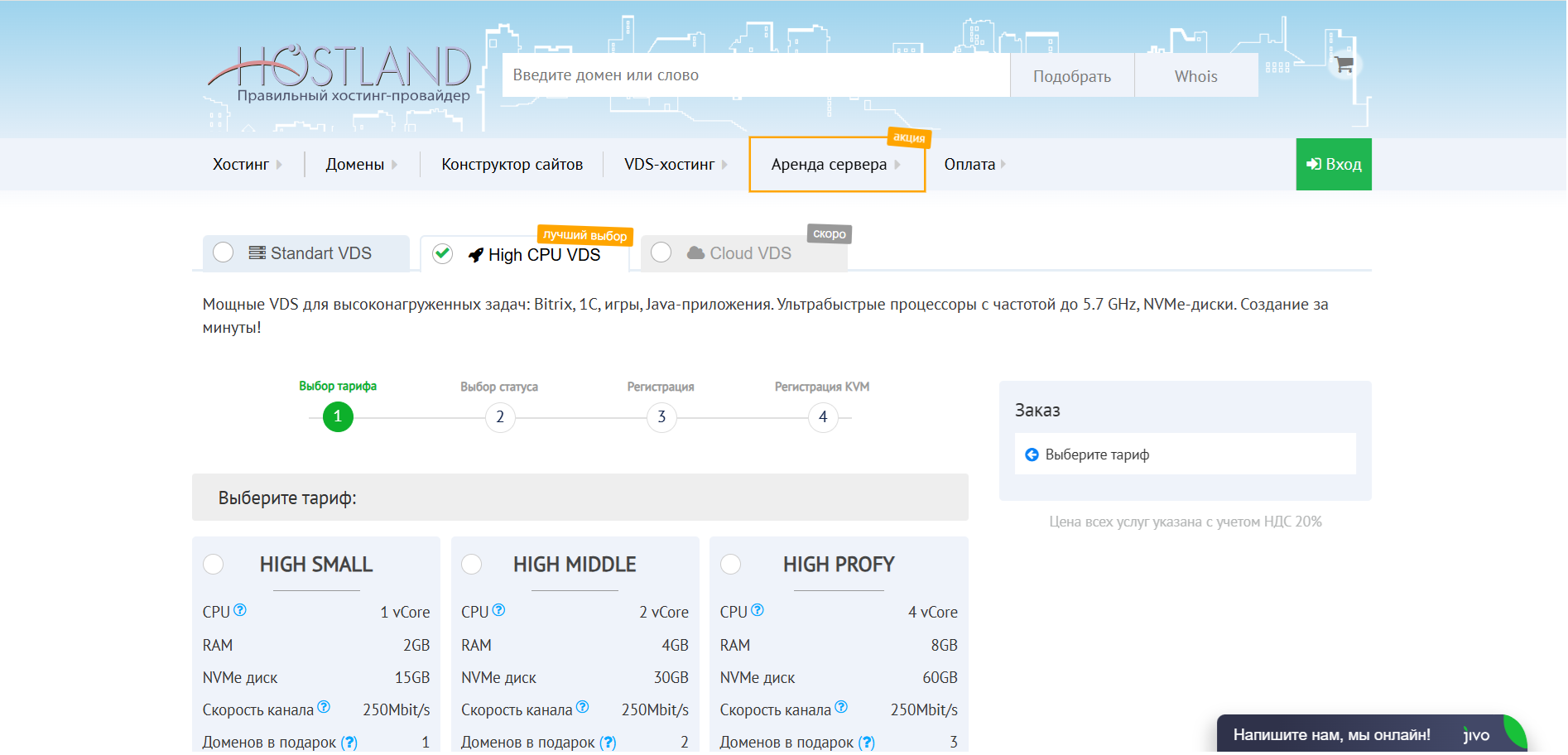Open Конструктор сайтов menu item

512,165
